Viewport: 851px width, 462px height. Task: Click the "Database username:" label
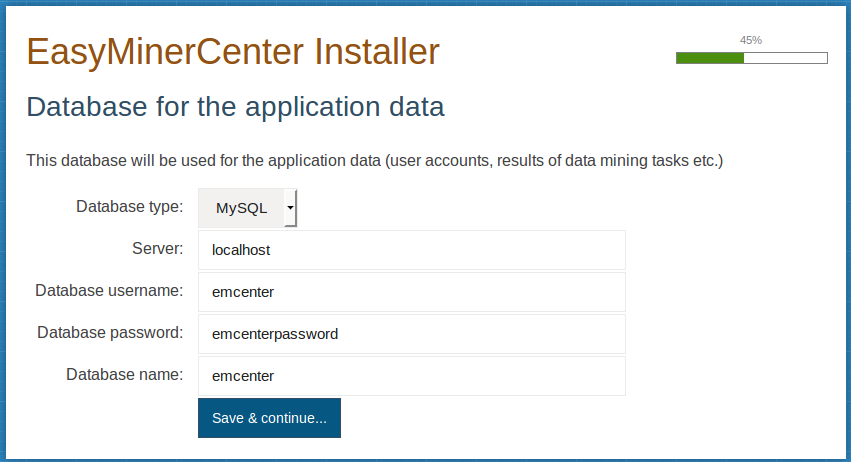click(109, 290)
